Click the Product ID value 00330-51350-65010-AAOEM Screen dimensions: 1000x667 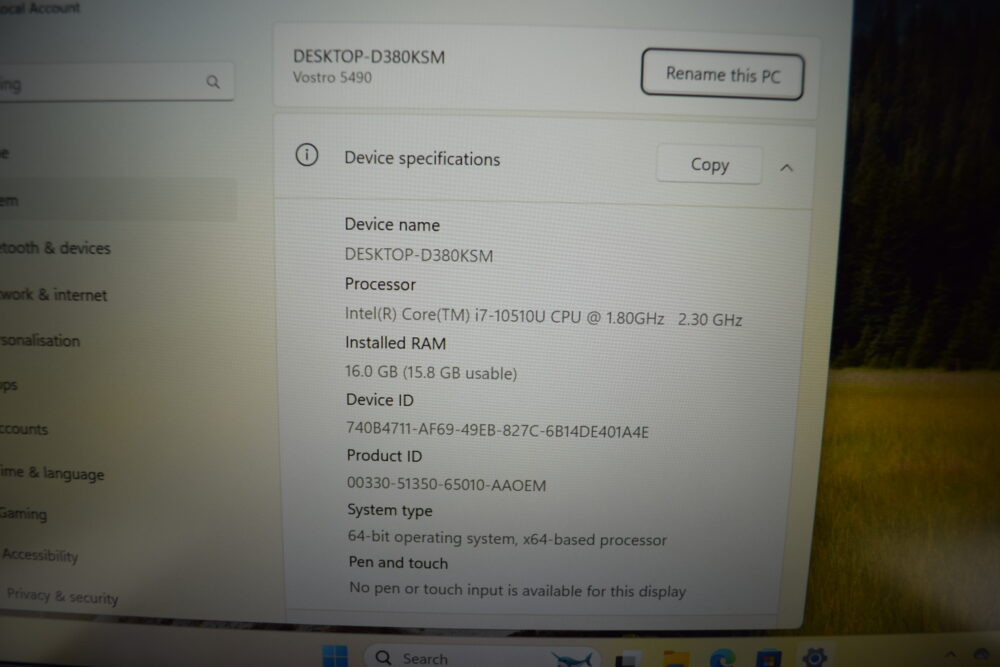[x=446, y=485]
